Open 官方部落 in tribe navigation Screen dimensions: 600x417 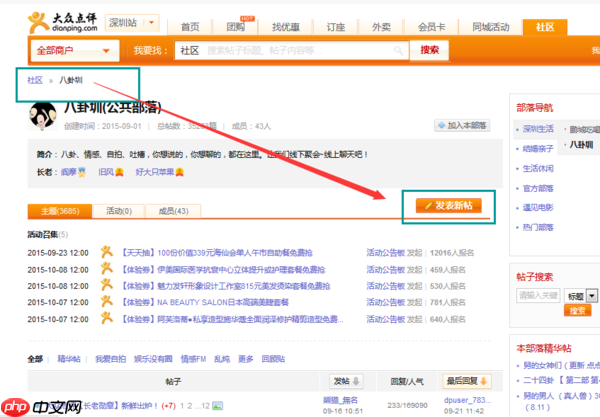click(x=538, y=188)
